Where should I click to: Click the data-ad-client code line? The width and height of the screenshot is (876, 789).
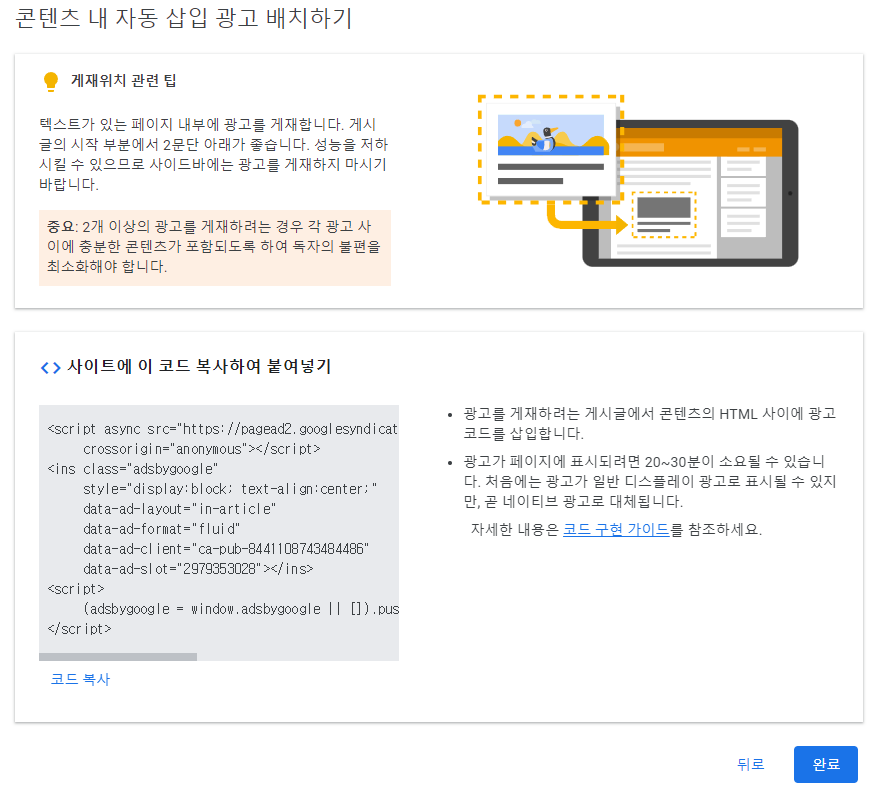click(226, 549)
